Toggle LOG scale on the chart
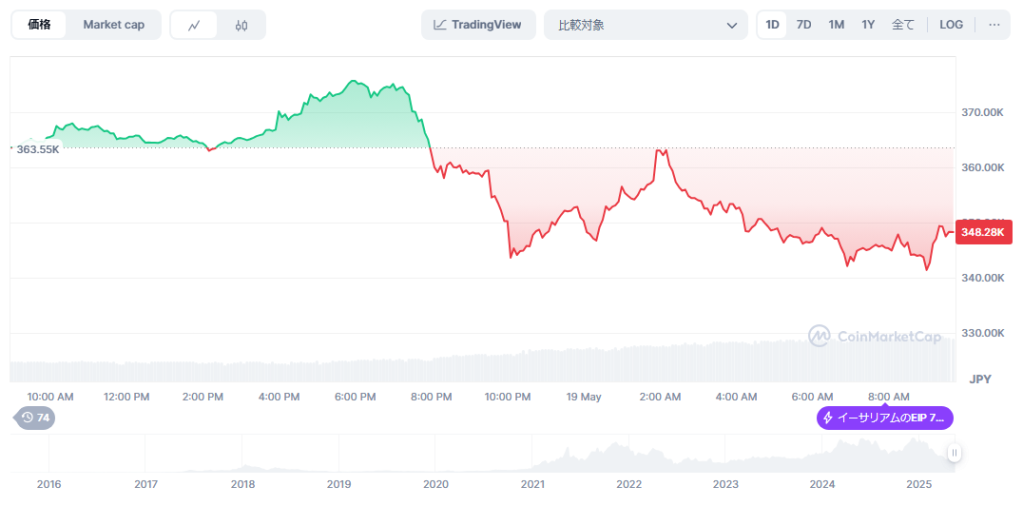The width and height of the screenshot is (1023, 506). point(951,25)
